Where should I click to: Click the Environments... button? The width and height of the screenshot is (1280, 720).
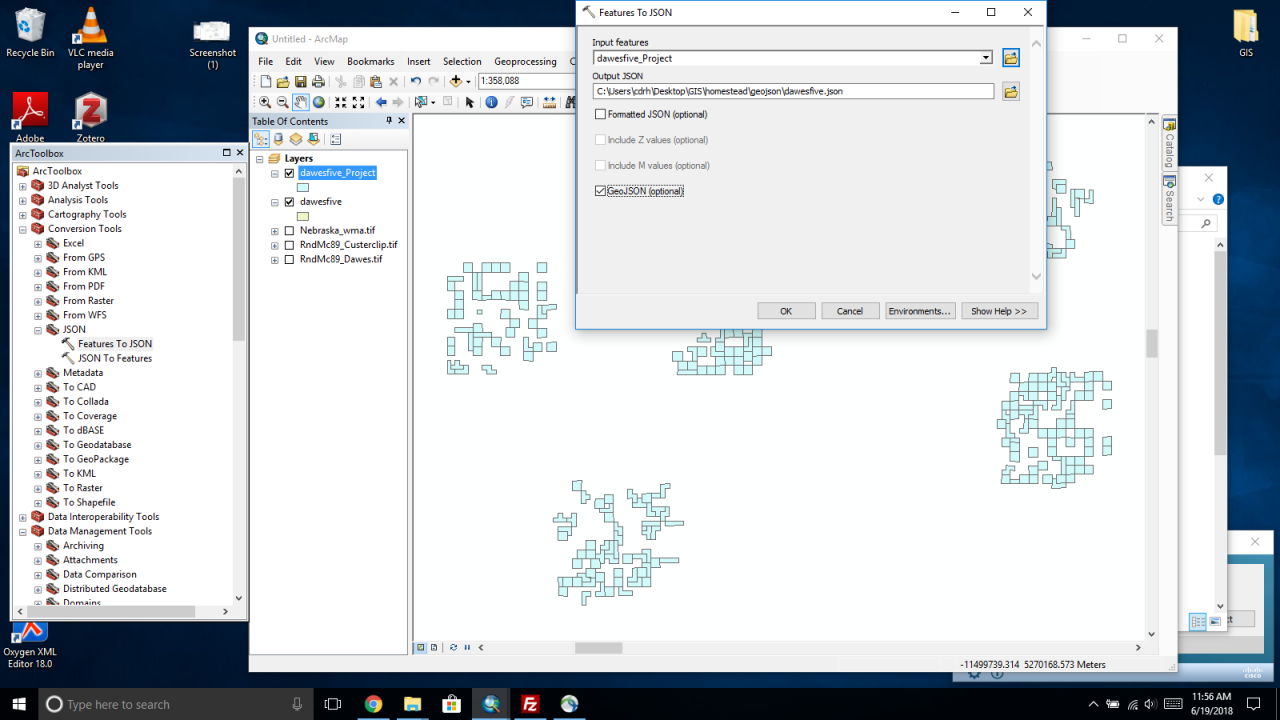pyautogui.click(x=919, y=311)
